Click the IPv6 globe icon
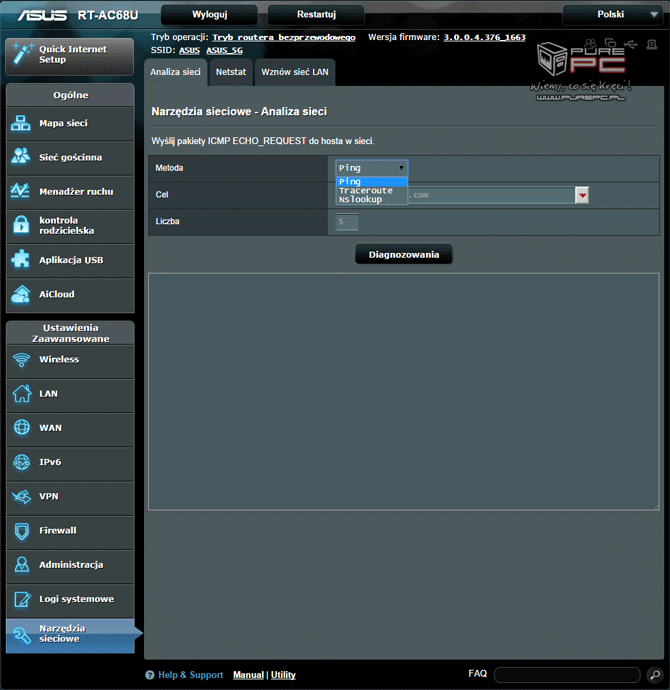Viewport: 670px width, 690px height. coord(21,462)
